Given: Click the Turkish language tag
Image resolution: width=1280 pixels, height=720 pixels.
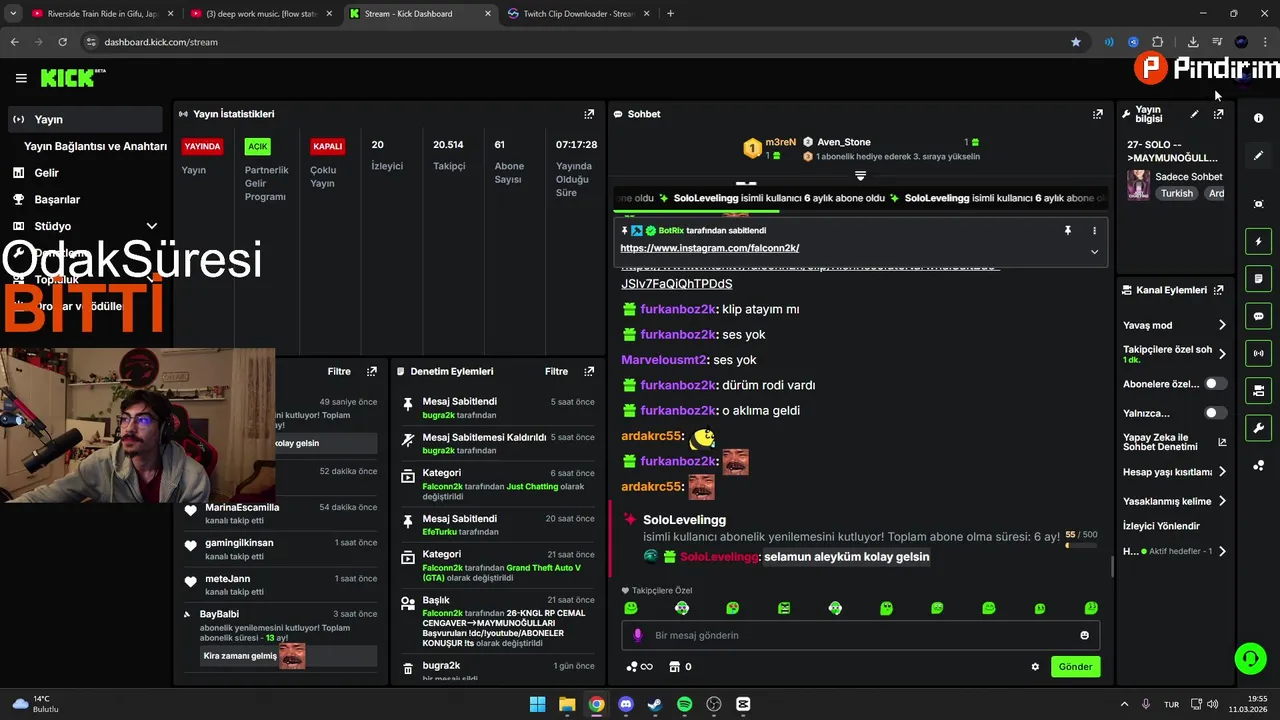Looking at the screenshot, I should tap(1176, 193).
